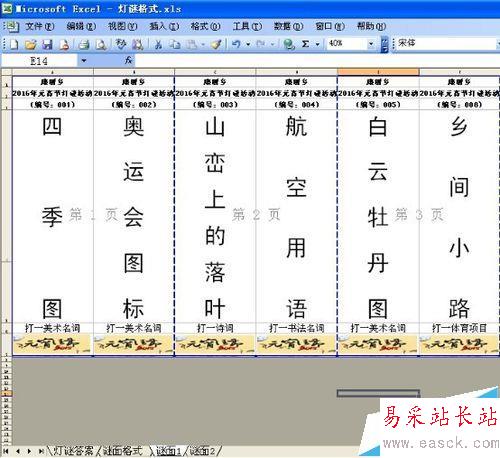
Task: Click the 打一体育项目 hint cell
Action: point(459,328)
